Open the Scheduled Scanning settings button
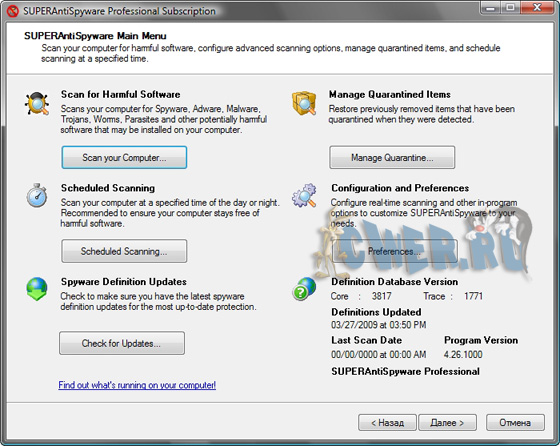 tap(124, 251)
